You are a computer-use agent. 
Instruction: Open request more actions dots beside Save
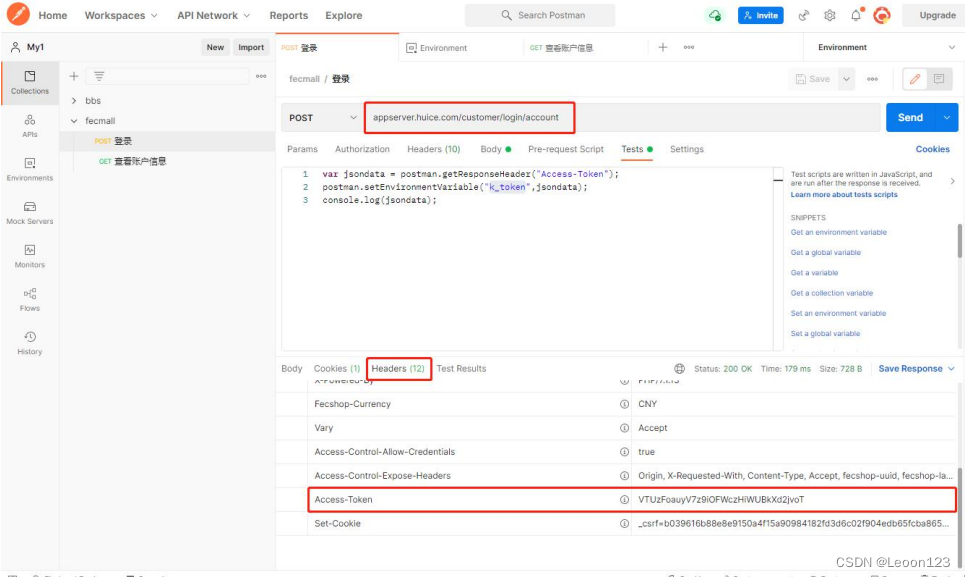click(872, 79)
